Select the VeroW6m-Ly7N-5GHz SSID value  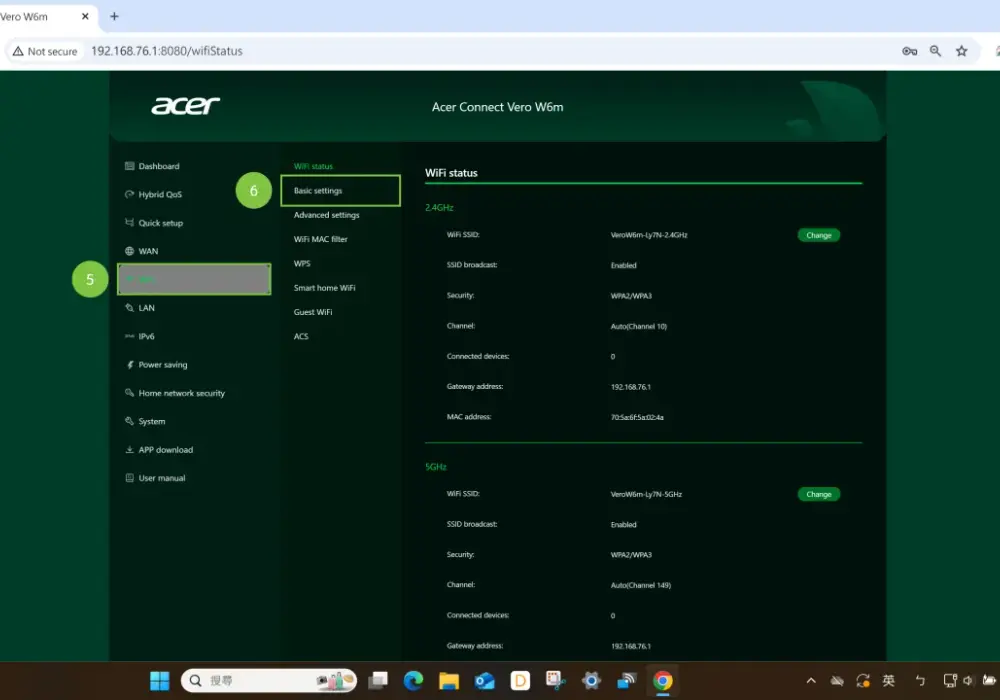point(647,494)
